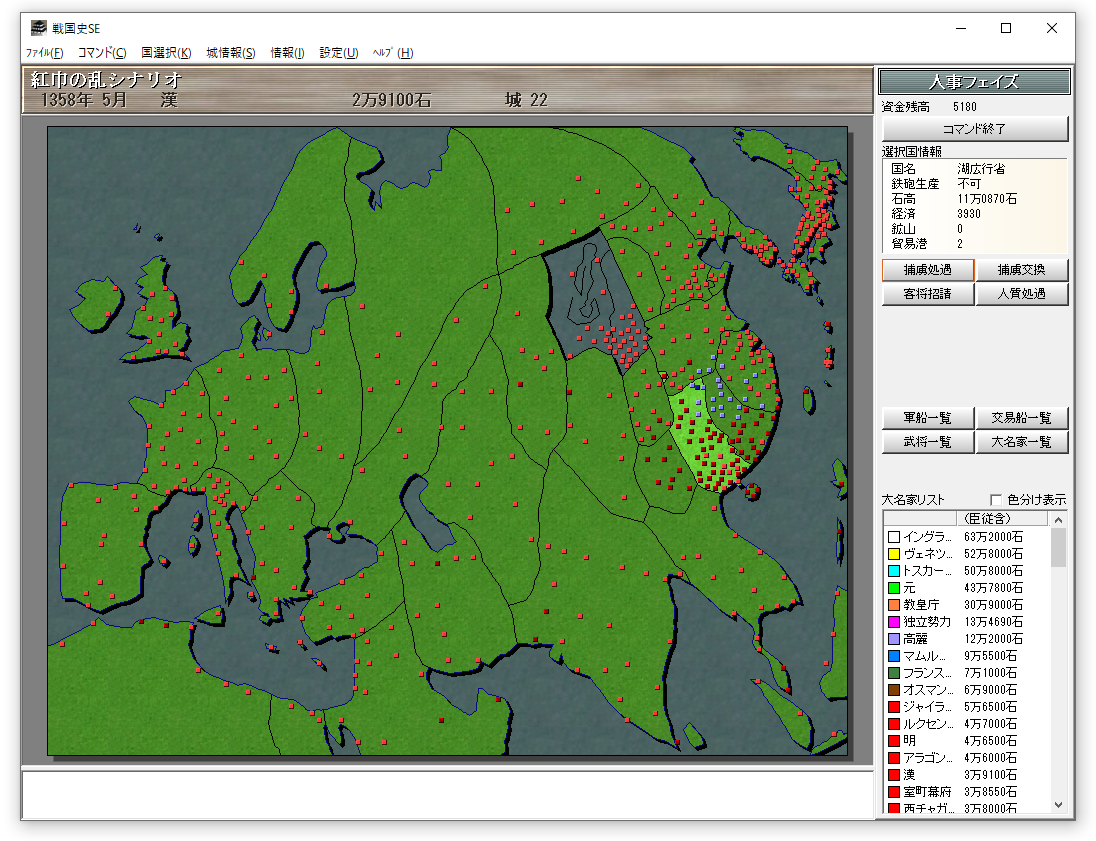This screenshot has width=1096, height=841.
Task: Click the 大名家一覧 button
Action: (x=1021, y=442)
